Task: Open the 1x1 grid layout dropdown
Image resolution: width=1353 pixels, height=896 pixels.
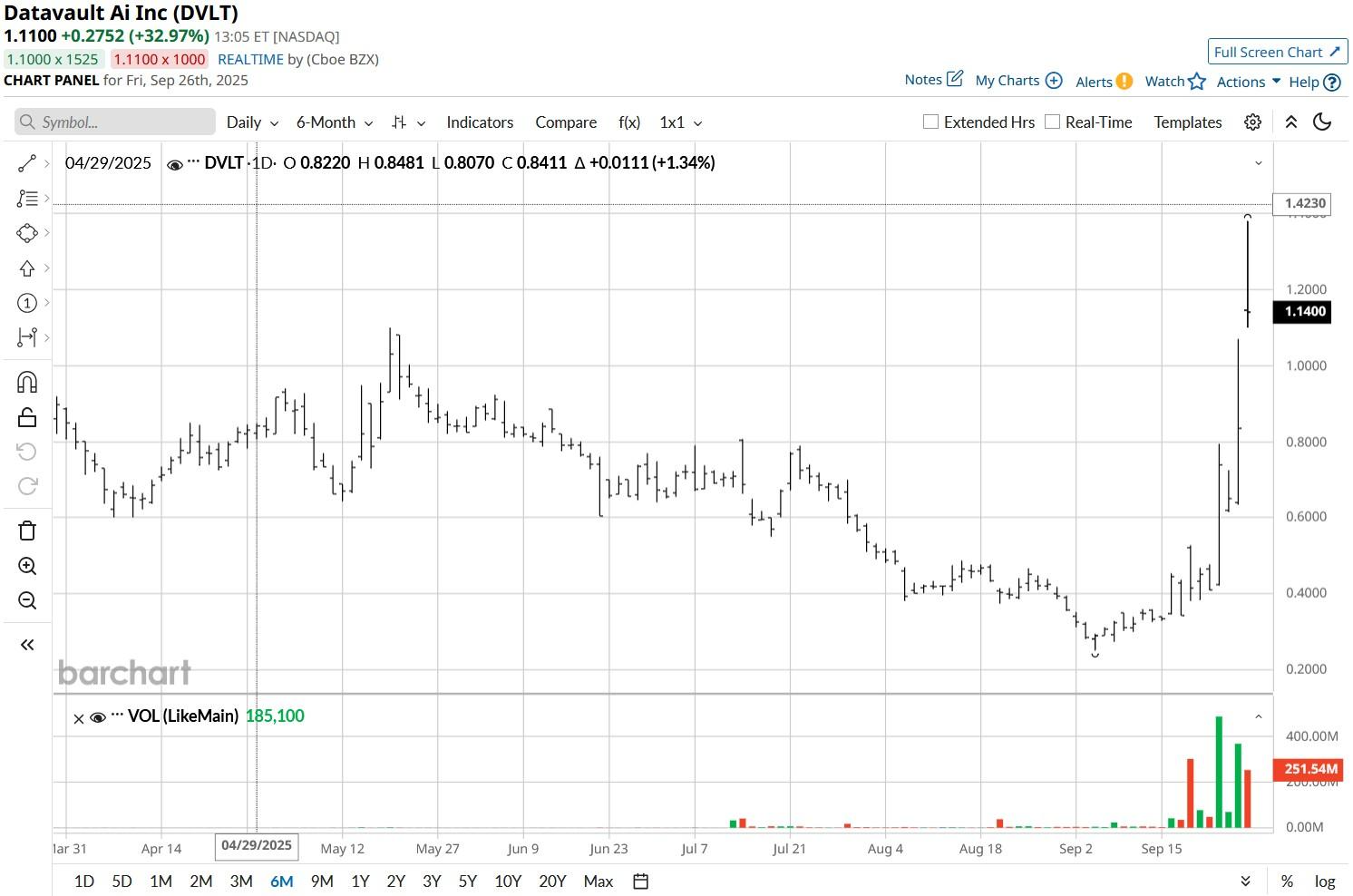Action: tap(680, 122)
